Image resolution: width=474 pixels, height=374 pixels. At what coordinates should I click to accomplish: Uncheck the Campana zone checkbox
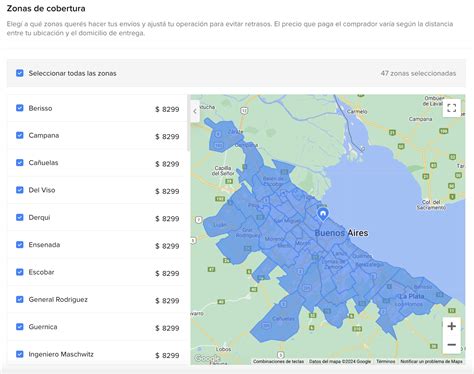click(x=20, y=135)
